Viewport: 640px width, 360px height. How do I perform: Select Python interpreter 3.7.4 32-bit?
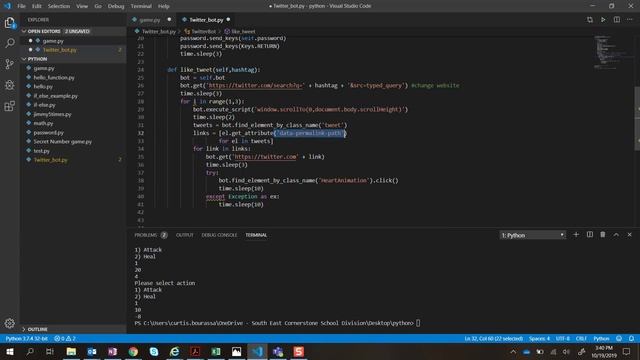tap(27, 338)
